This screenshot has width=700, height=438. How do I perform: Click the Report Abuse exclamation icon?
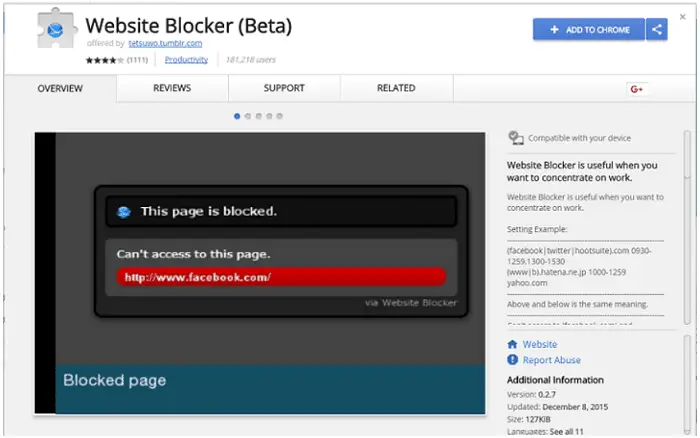coord(512,359)
